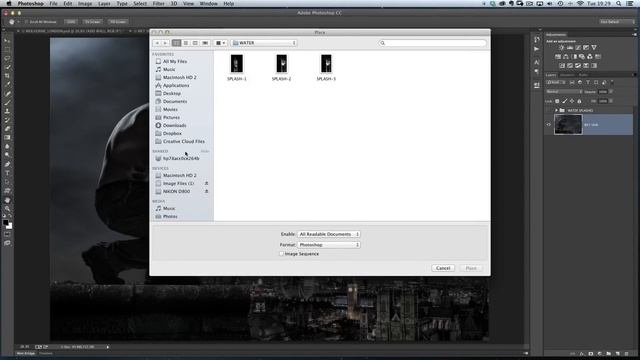Toggle Scroll All Windows checkbox

(26, 22)
